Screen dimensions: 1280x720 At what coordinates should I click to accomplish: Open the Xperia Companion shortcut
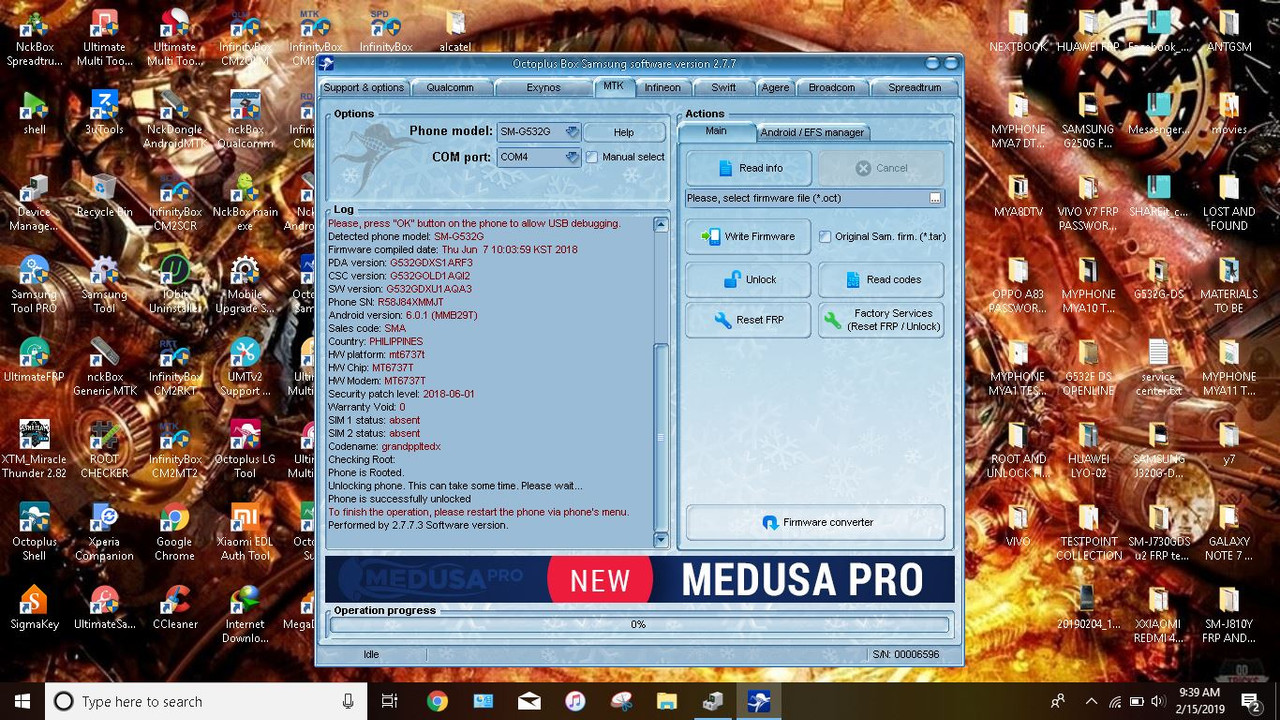104,530
